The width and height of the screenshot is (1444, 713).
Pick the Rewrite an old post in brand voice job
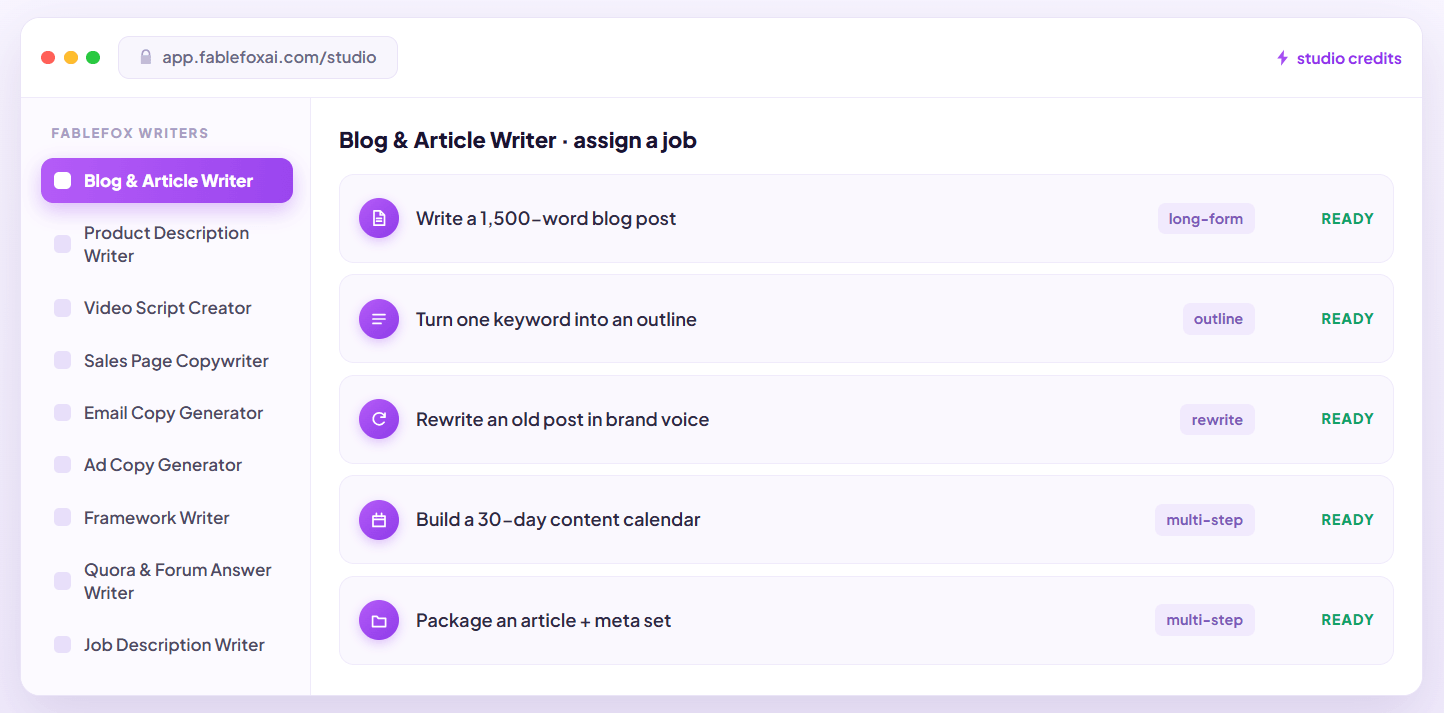pyautogui.click(x=866, y=419)
